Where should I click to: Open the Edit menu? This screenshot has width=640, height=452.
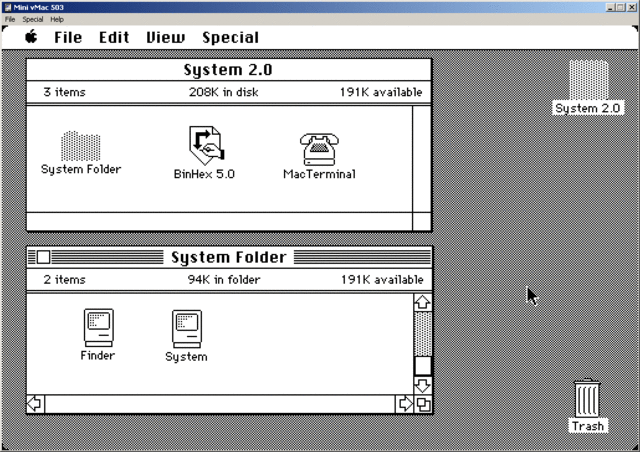114,38
